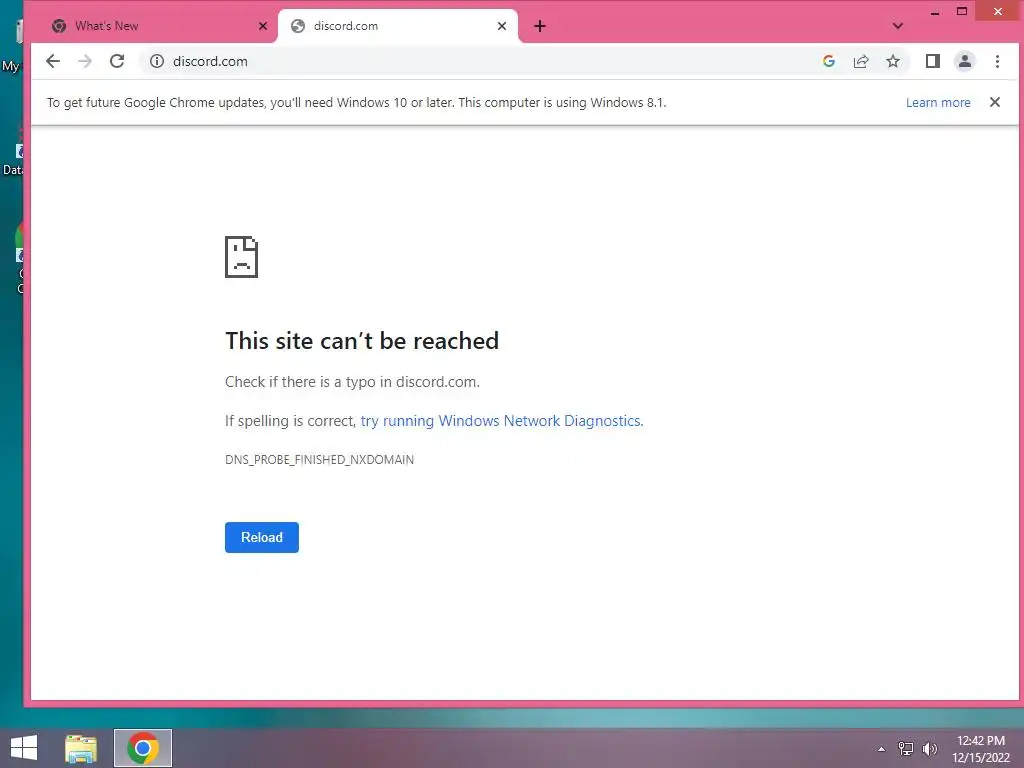
Task: Reload the page with the toolbar refresh icon
Action: pos(117,61)
